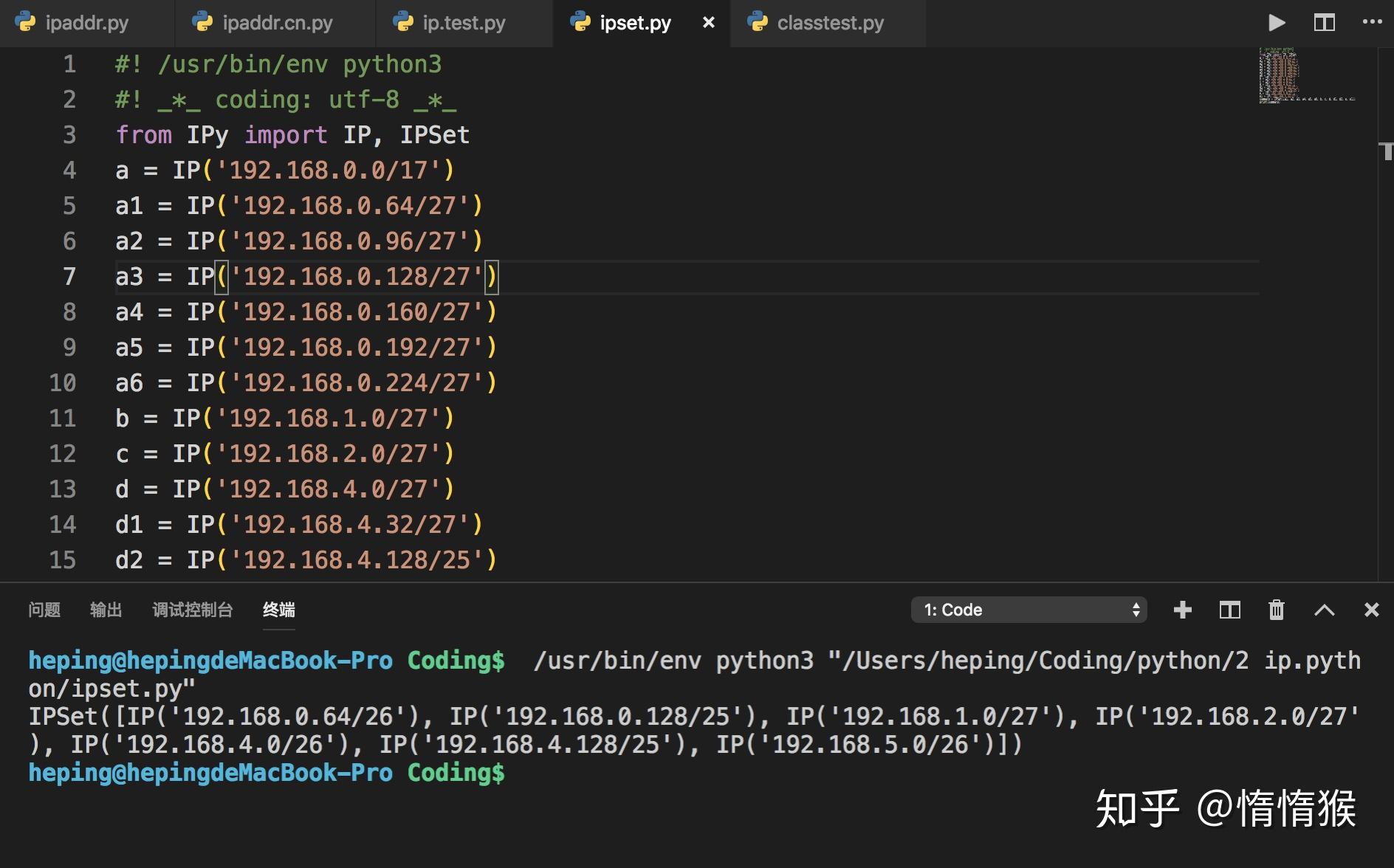Open the More Actions ellipsis menu
Viewport: 1394px width, 868px height.
(1370, 22)
